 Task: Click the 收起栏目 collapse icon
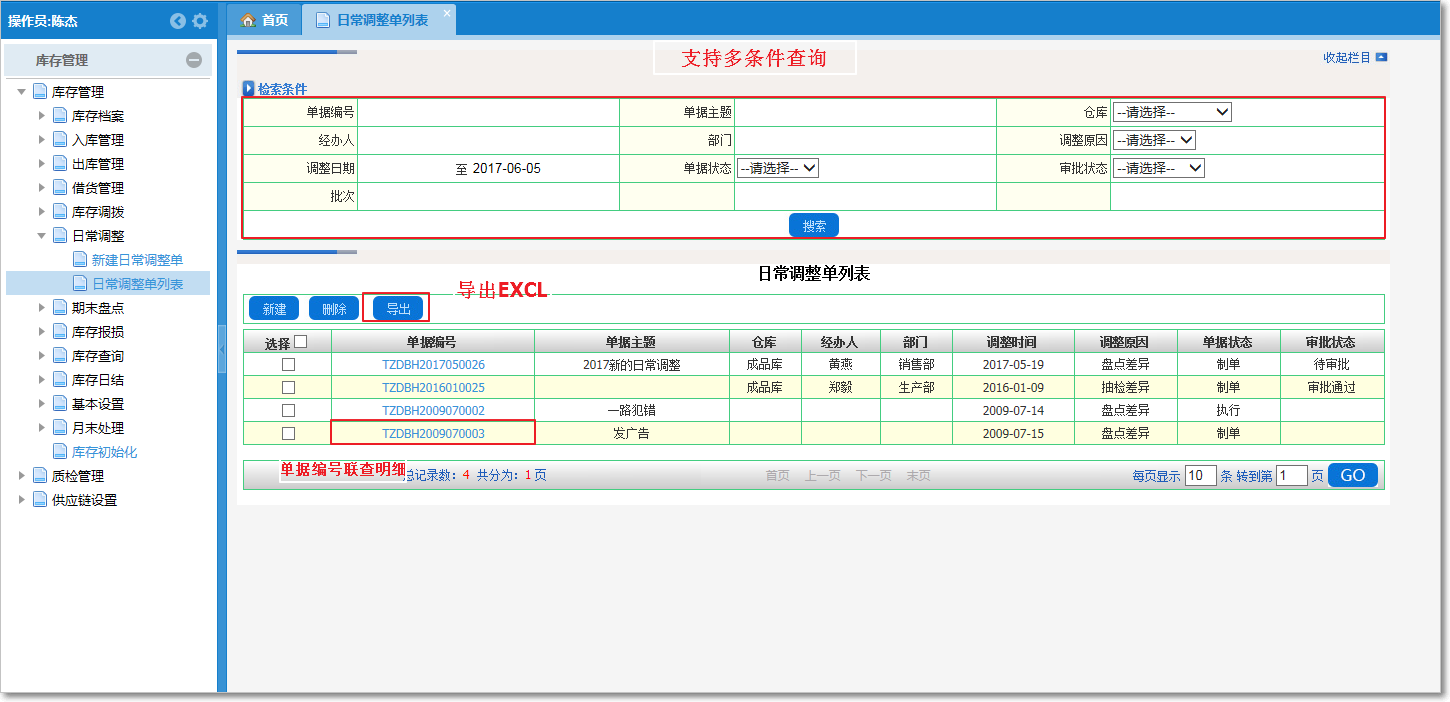point(1381,58)
